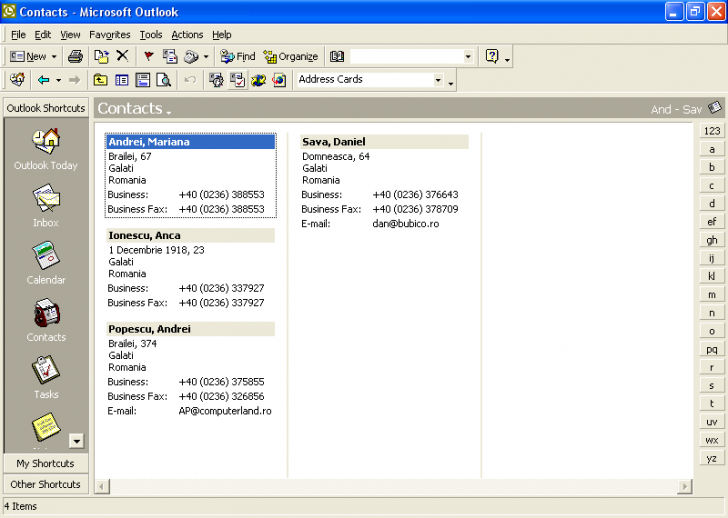
Task: Open the Help menu
Action: point(221,35)
